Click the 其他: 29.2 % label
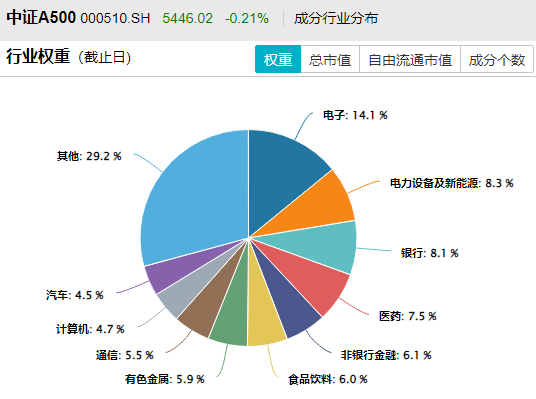The height and width of the screenshot is (399, 536). (x=89, y=156)
